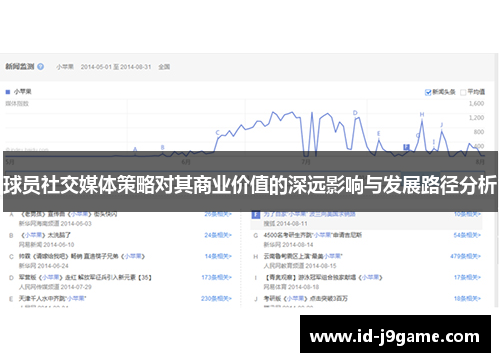Select chart marker D on the line
This screenshot has height=362, width=500.
click(355, 113)
